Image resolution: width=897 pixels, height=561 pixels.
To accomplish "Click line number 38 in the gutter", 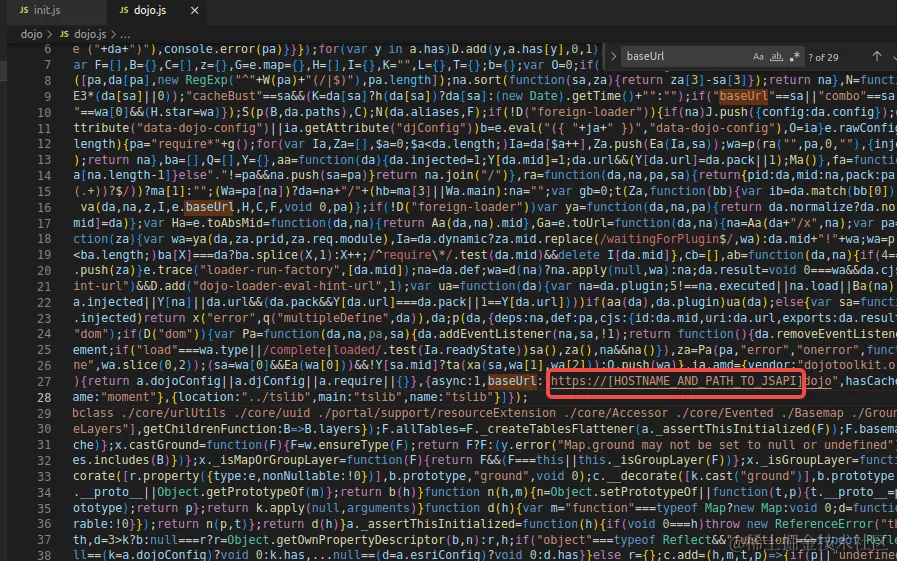I will tap(45, 555).
